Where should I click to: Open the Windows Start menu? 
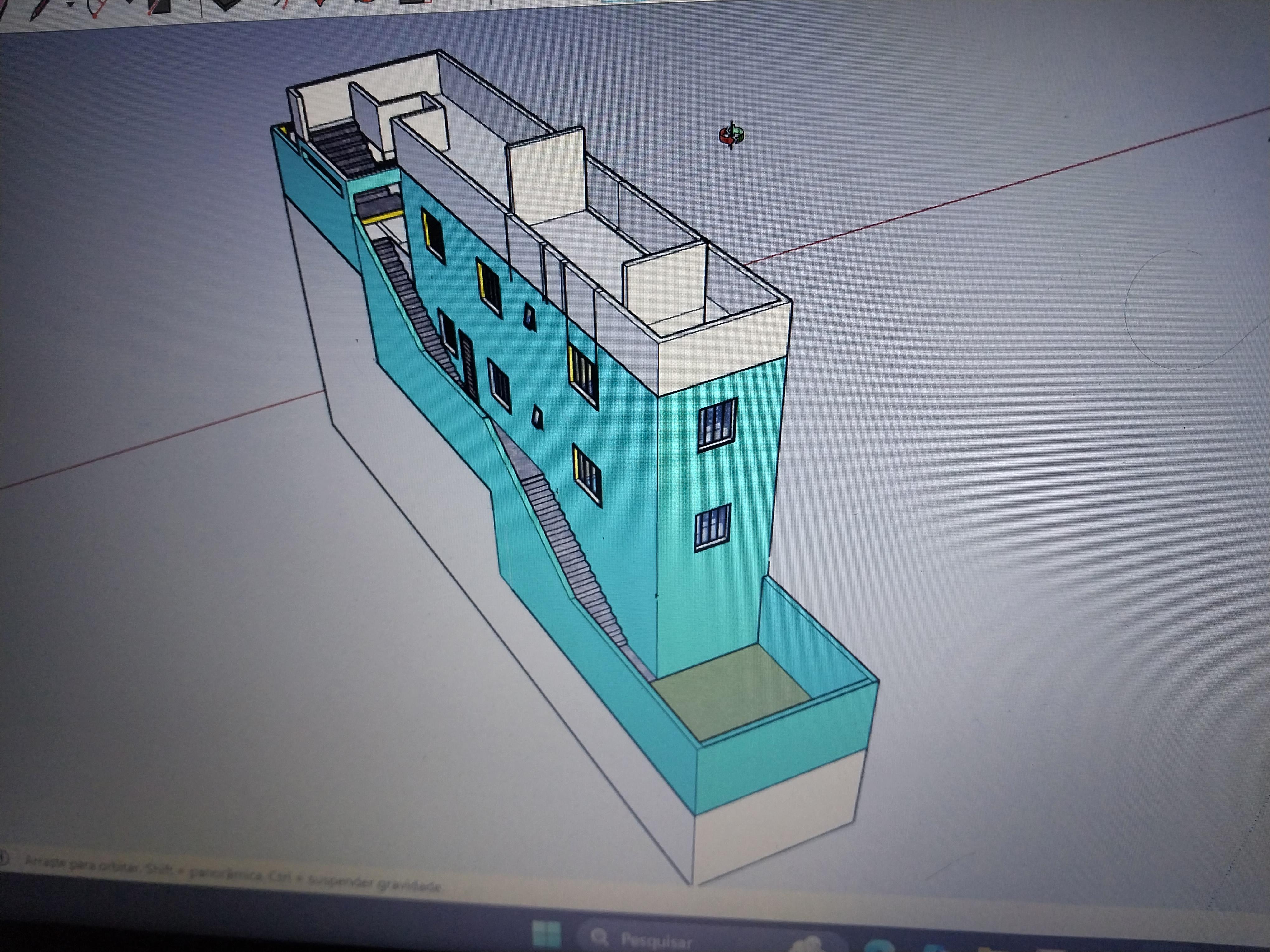546,934
